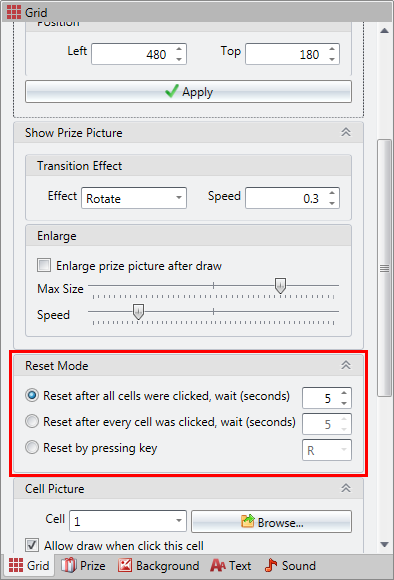Collapse the Cell Picture section
The width and height of the screenshot is (394, 580).
click(x=346, y=488)
